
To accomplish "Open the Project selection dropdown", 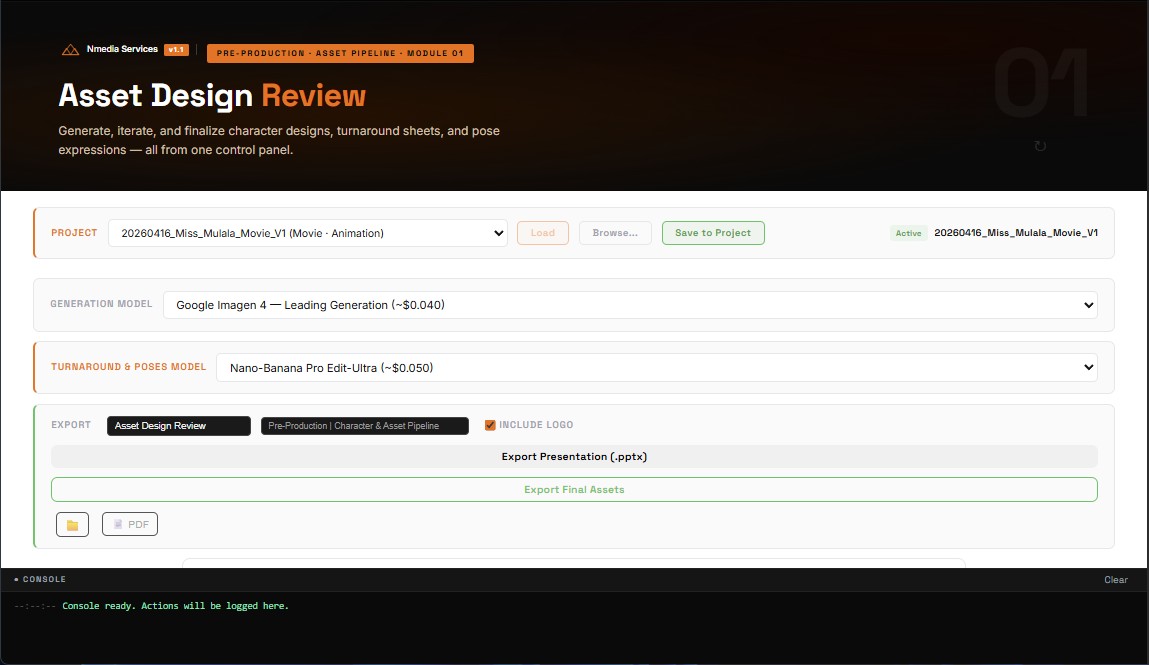I will pyautogui.click(x=308, y=233).
